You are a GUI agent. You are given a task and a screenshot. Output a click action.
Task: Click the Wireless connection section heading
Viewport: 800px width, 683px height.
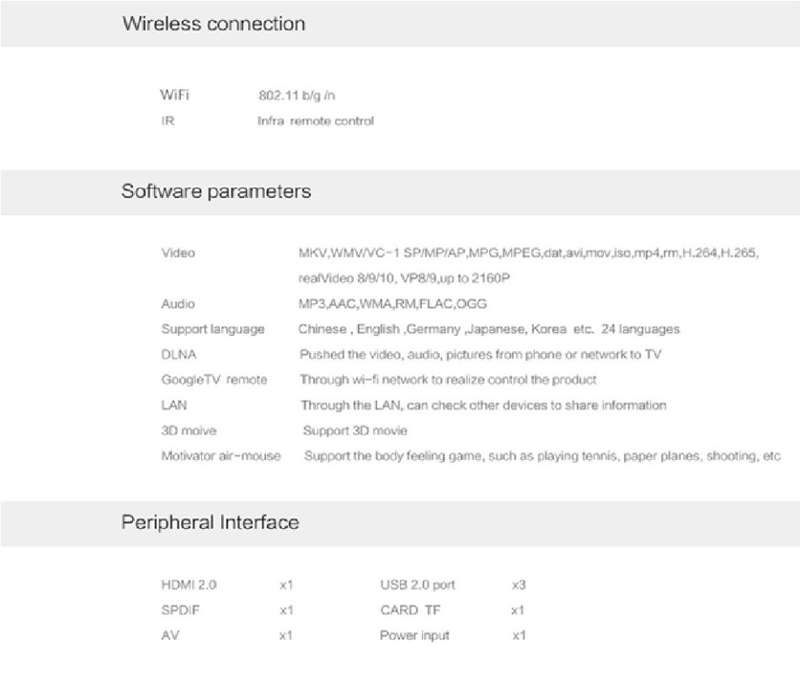click(x=214, y=23)
